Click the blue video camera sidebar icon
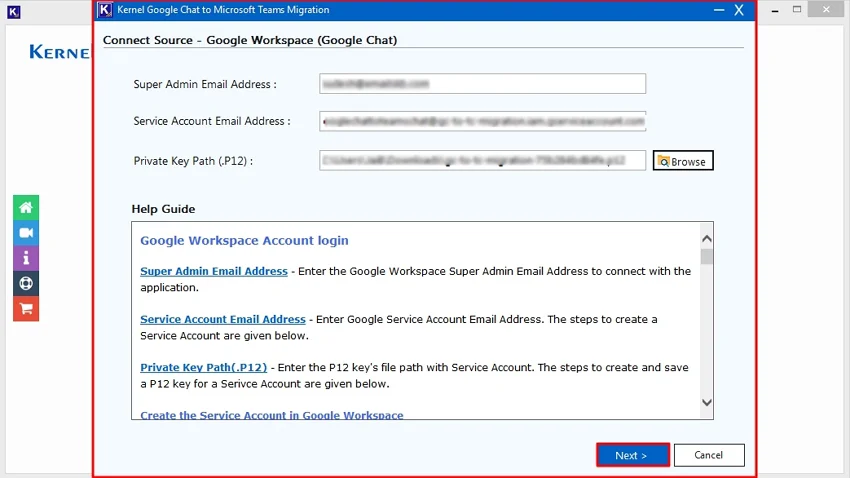This screenshot has width=850, height=478. (x=26, y=233)
